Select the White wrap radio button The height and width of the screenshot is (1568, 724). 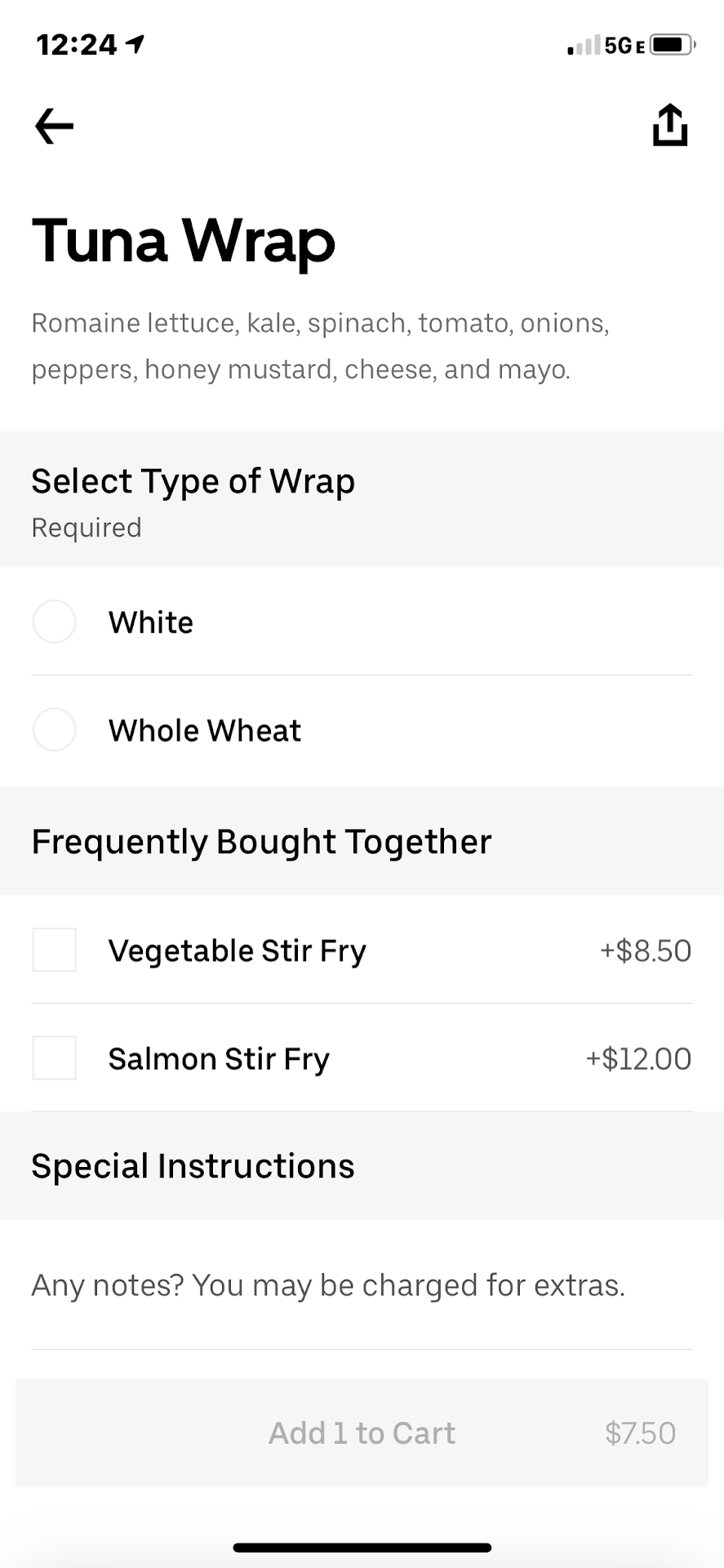[55, 622]
